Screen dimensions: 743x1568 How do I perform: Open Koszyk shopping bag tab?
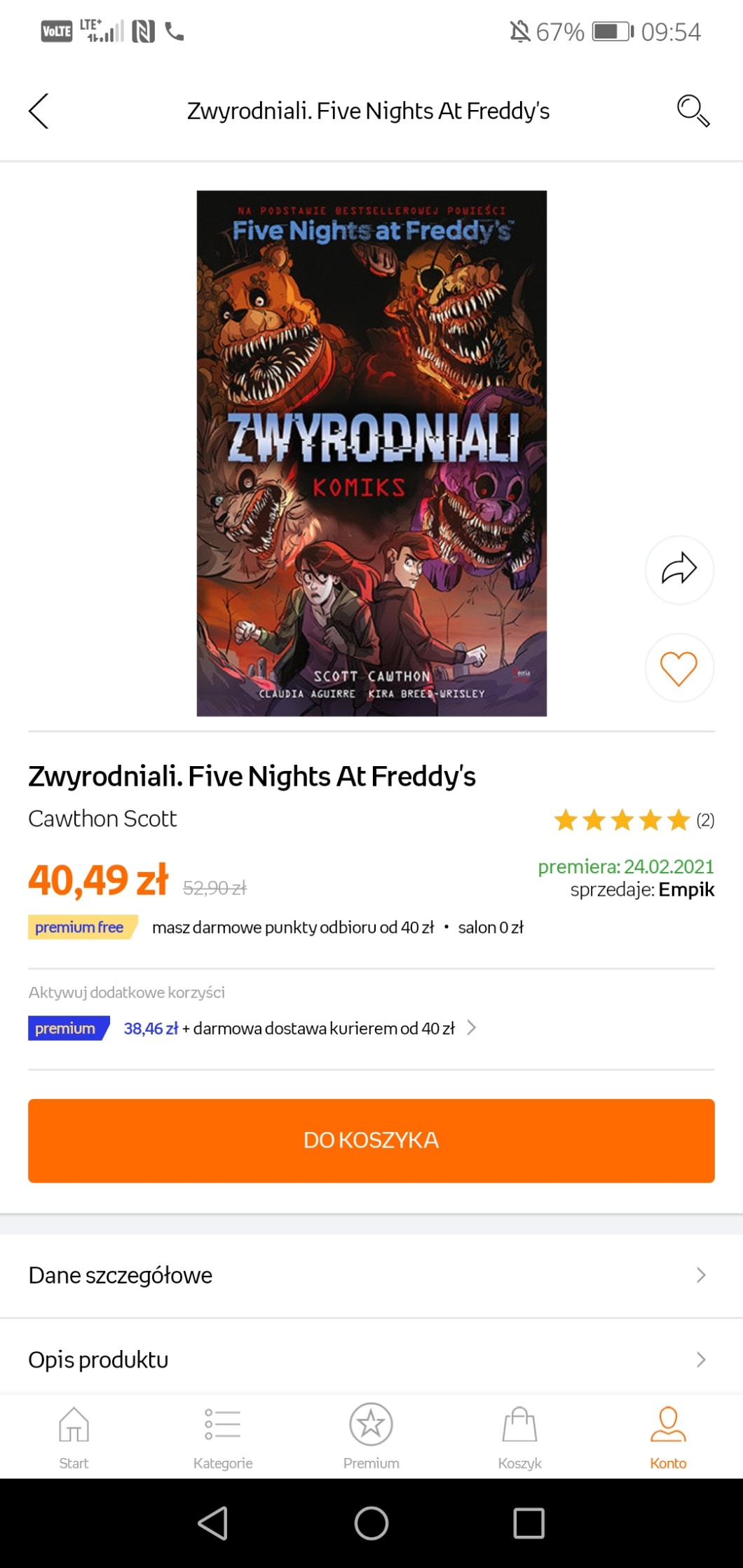coord(519,1437)
